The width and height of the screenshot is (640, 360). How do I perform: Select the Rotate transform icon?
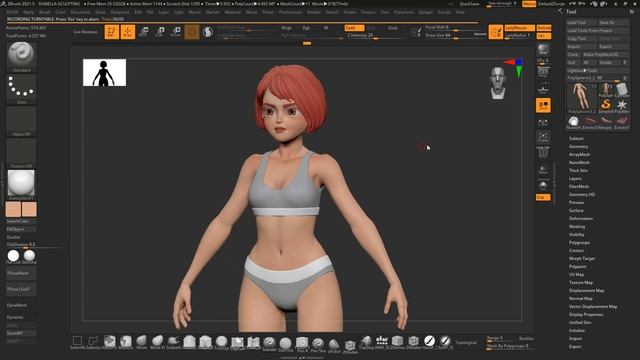(176, 32)
